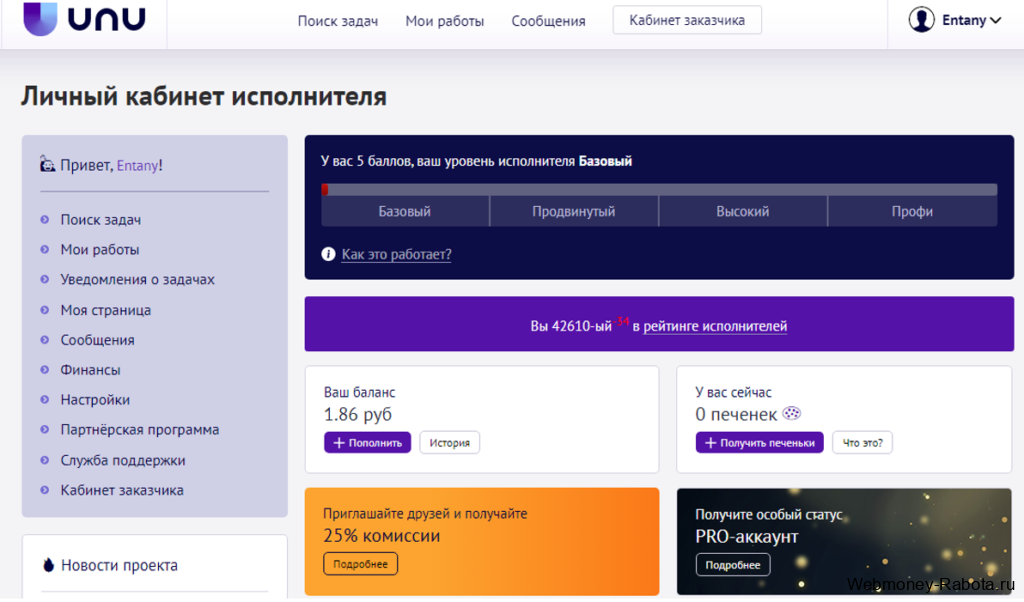Click the Новости проекта heading

120,565
